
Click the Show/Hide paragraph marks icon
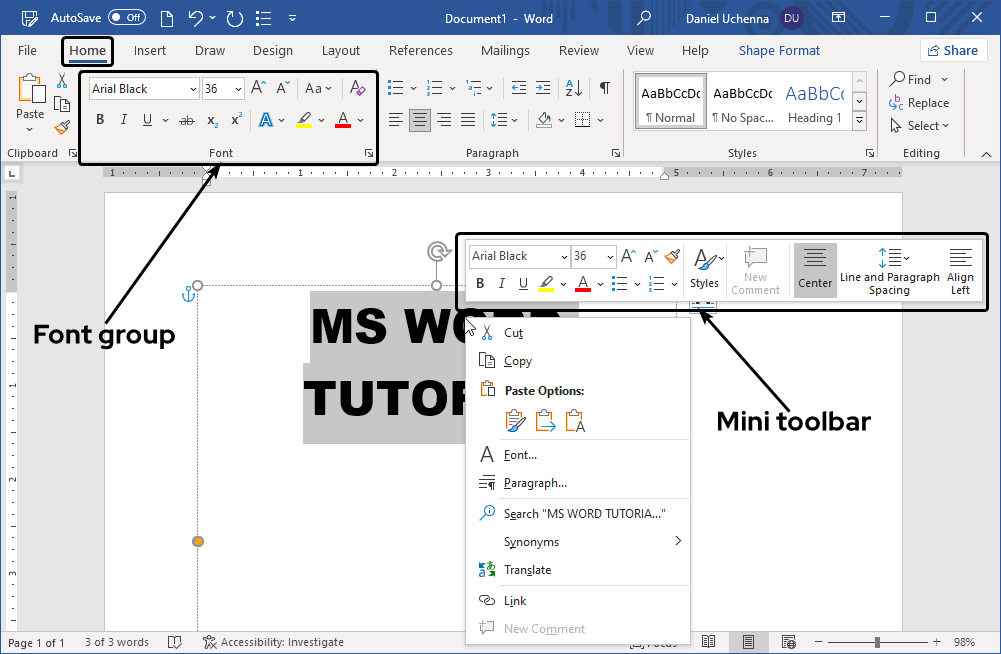pos(604,88)
